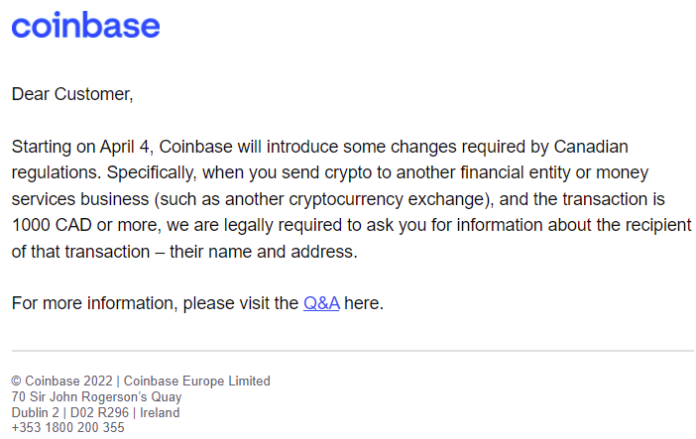This screenshot has width=696, height=439.
Task: Click the phrase "another cryptocurrency exchange"
Action: (x=355, y=199)
